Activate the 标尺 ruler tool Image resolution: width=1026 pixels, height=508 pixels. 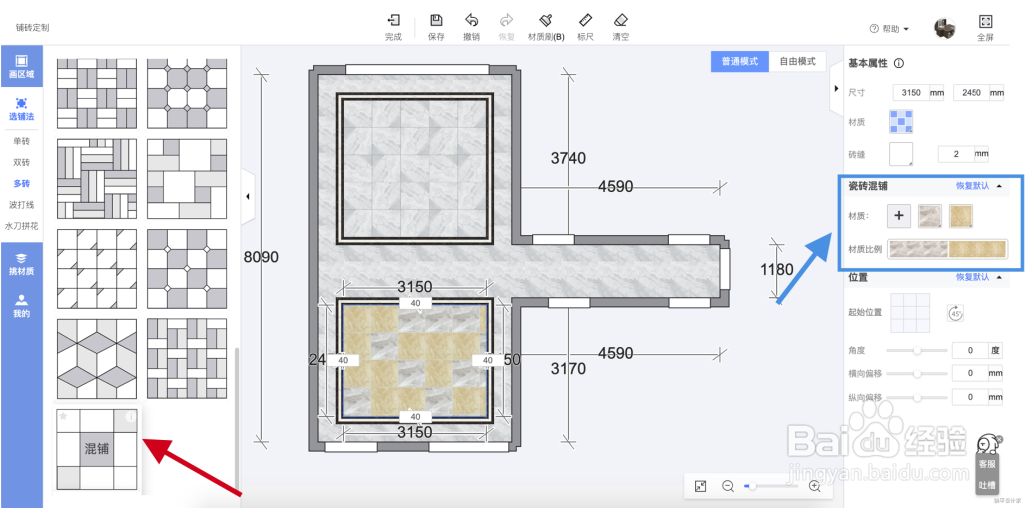click(586, 27)
